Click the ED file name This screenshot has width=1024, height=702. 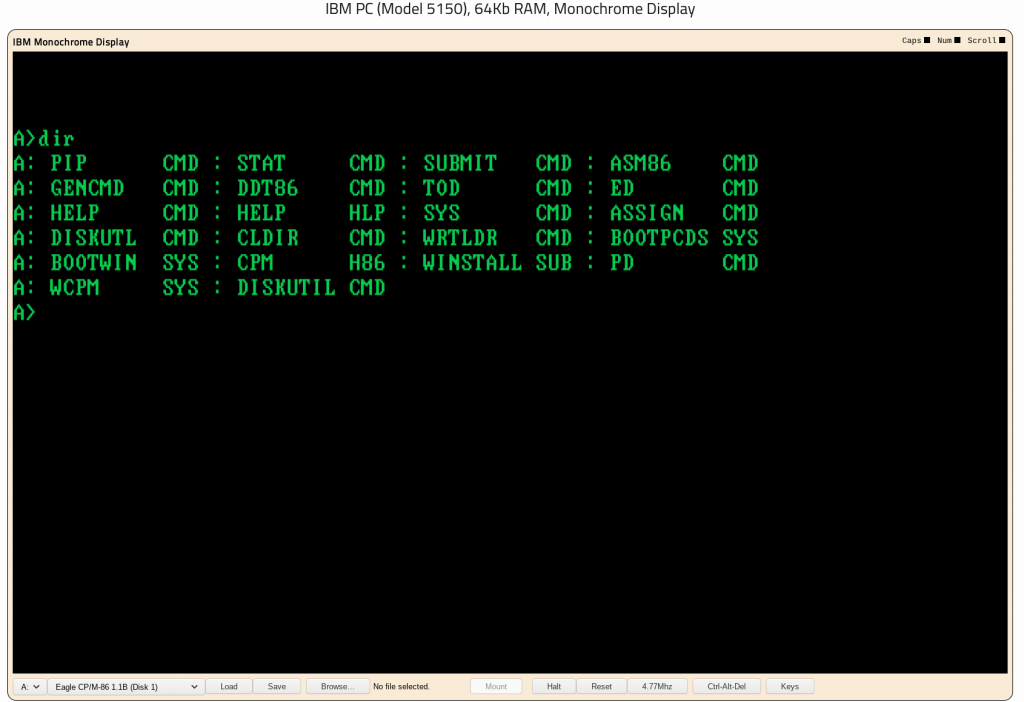pos(622,188)
